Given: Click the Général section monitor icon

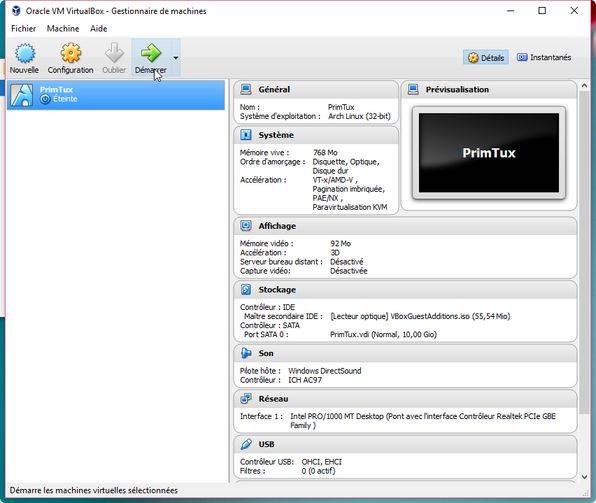Looking at the screenshot, I should pos(246,89).
